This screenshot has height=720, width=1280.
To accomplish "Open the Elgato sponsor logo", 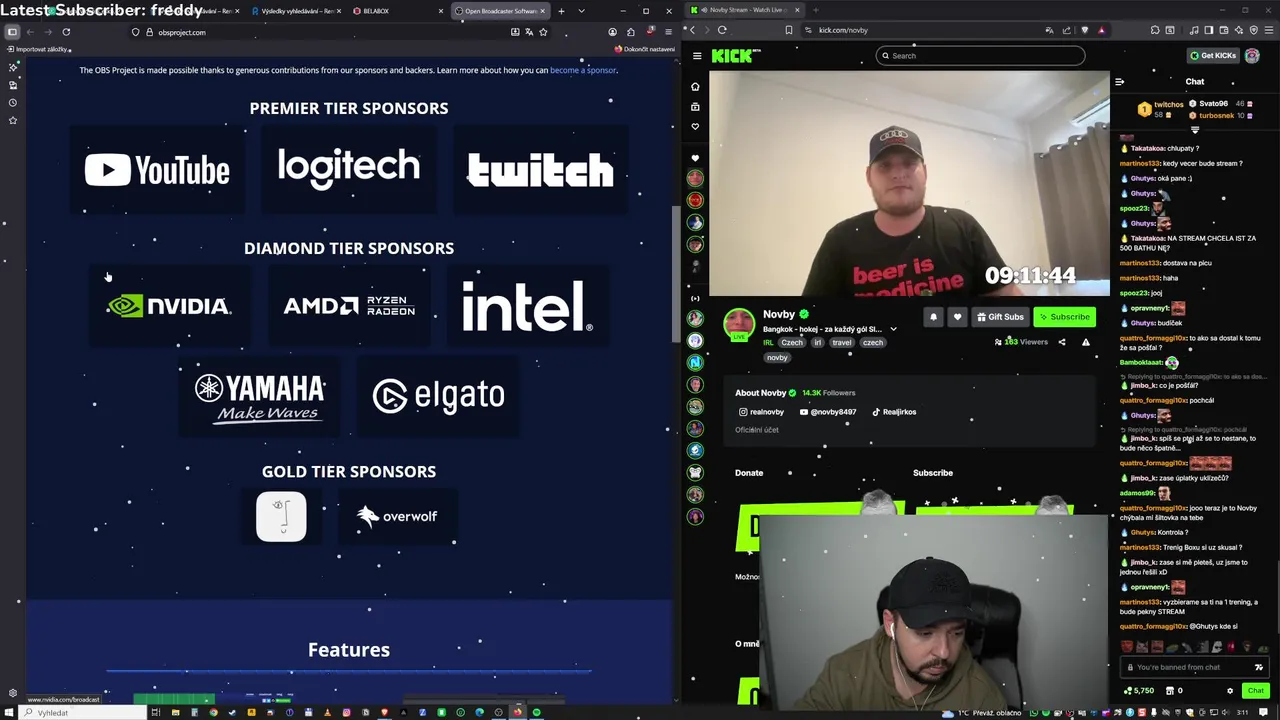I will tap(438, 396).
